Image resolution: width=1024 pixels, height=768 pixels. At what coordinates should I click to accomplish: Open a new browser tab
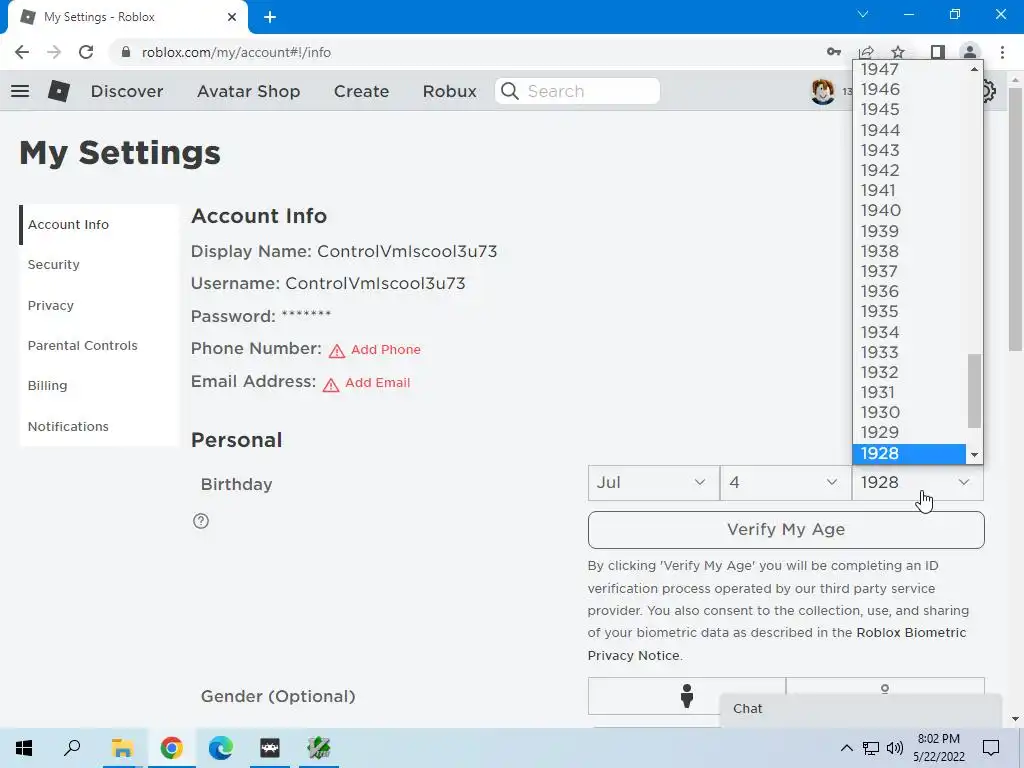click(270, 17)
